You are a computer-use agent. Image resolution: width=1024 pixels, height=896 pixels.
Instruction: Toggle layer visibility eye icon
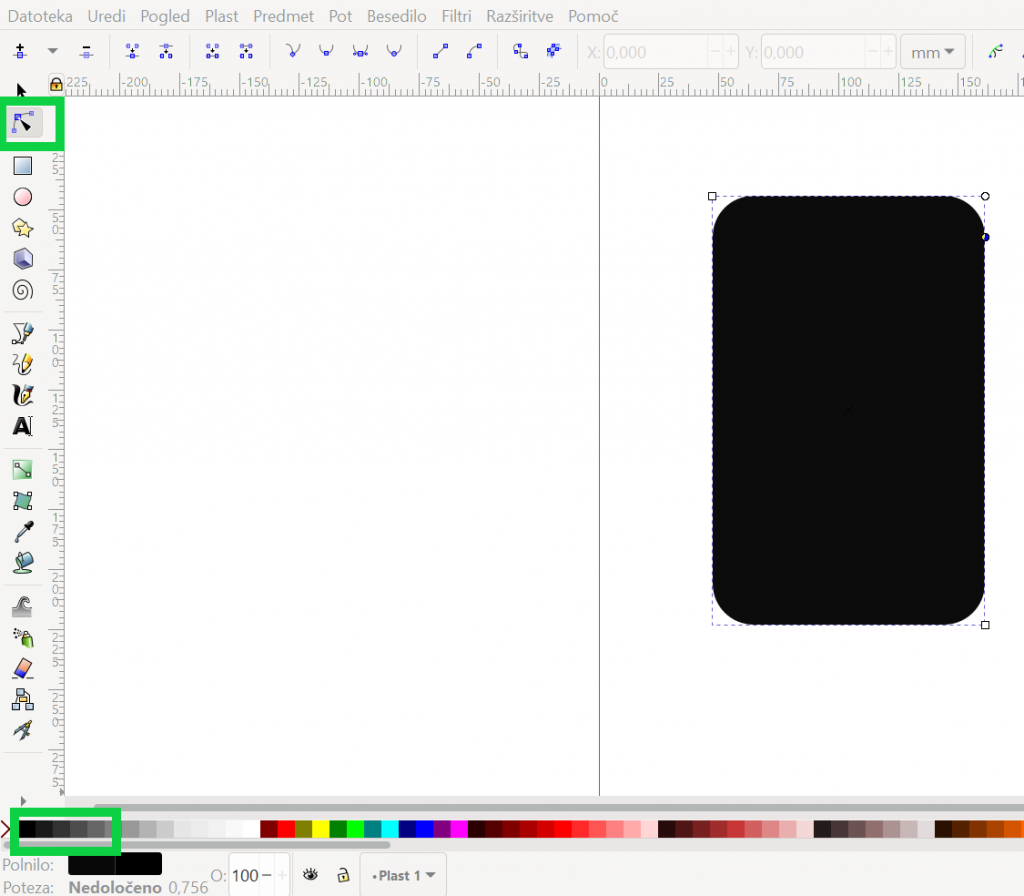[310, 874]
